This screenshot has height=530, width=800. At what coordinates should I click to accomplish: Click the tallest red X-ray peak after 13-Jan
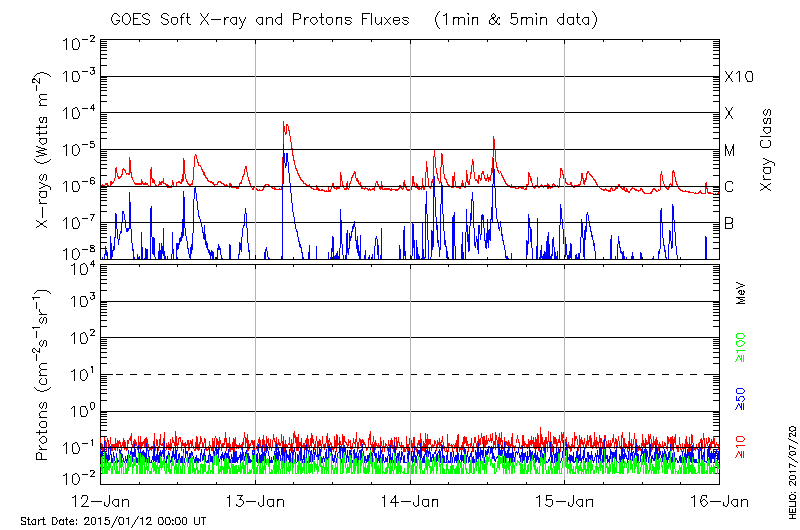pos(285,124)
